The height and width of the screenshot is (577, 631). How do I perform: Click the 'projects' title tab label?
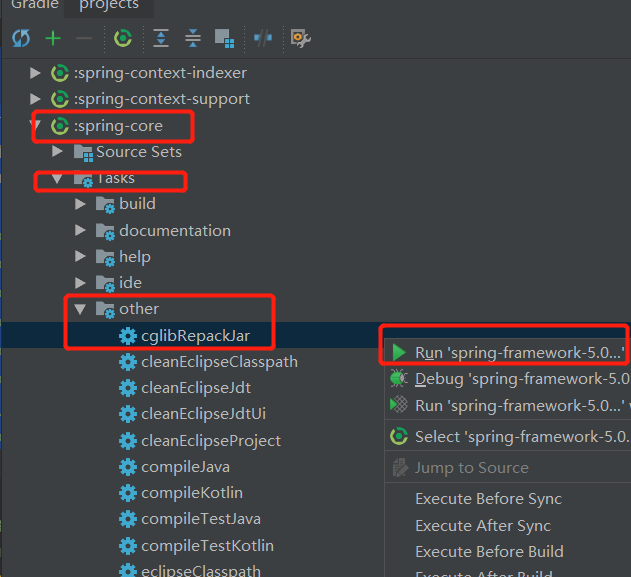tap(109, 4)
